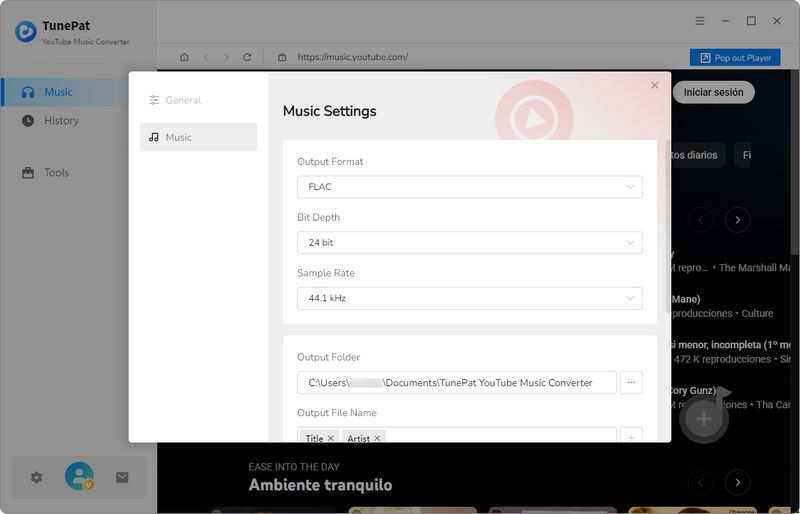Click the settings dialog vertical scrollbar
The height and width of the screenshot is (514, 800).
pos(668,227)
